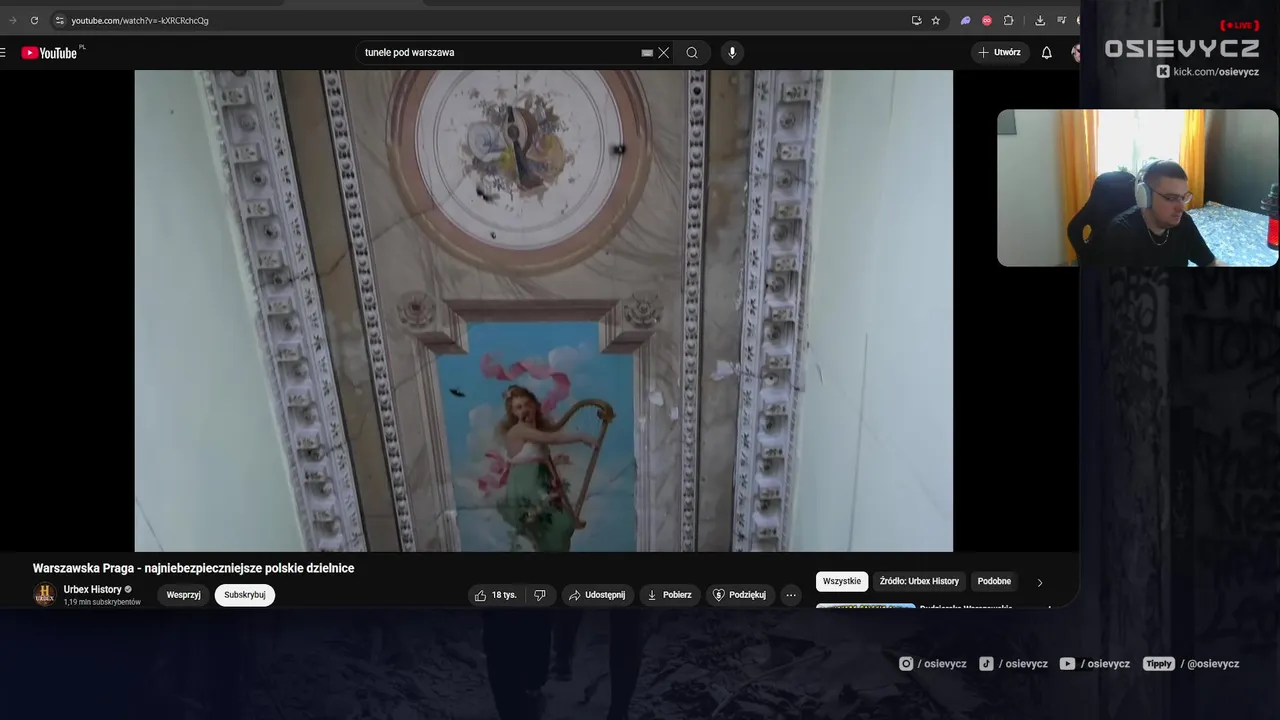Screen dimensions: 1280x720
Task: Click the search field containing 'tunele pod warszawa'
Action: 500,52
